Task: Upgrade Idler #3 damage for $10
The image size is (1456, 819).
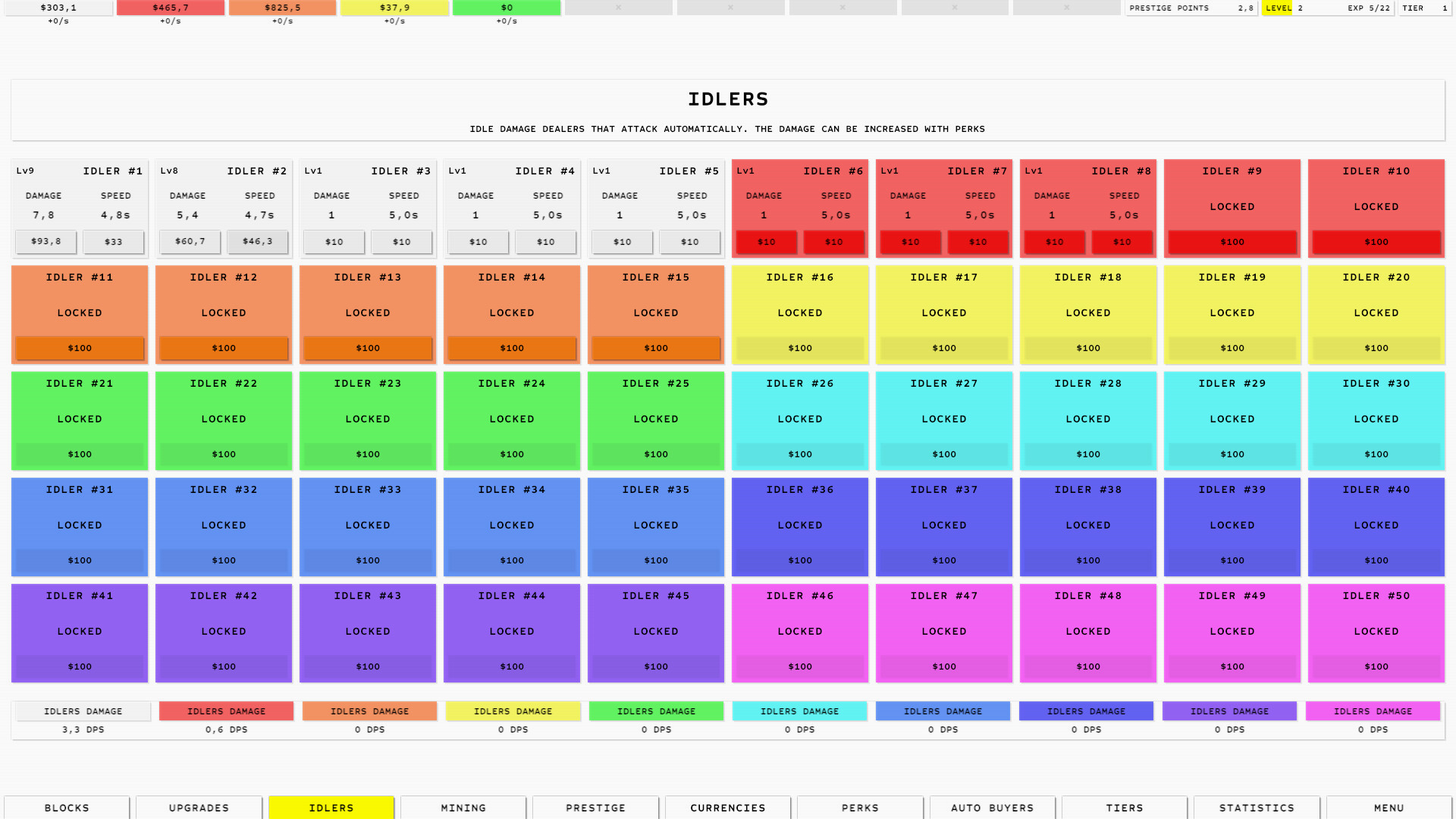Action: pos(334,241)
